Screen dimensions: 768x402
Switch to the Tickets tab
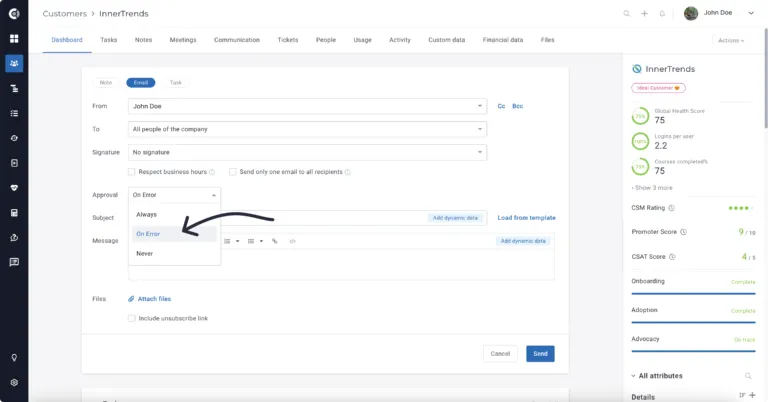[x=288, y=40]
